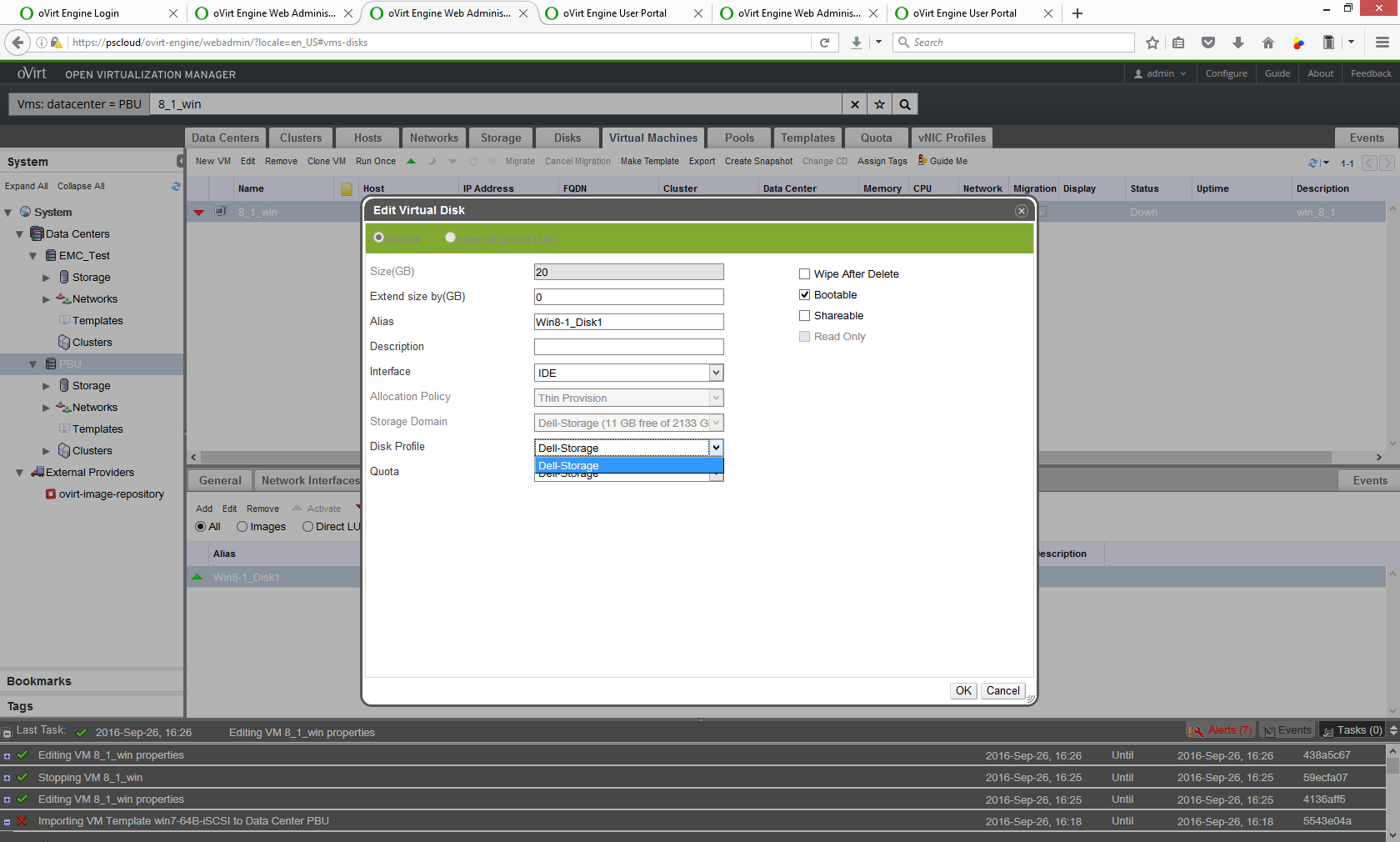Open the browser home page icon

tap(1268, 43)
